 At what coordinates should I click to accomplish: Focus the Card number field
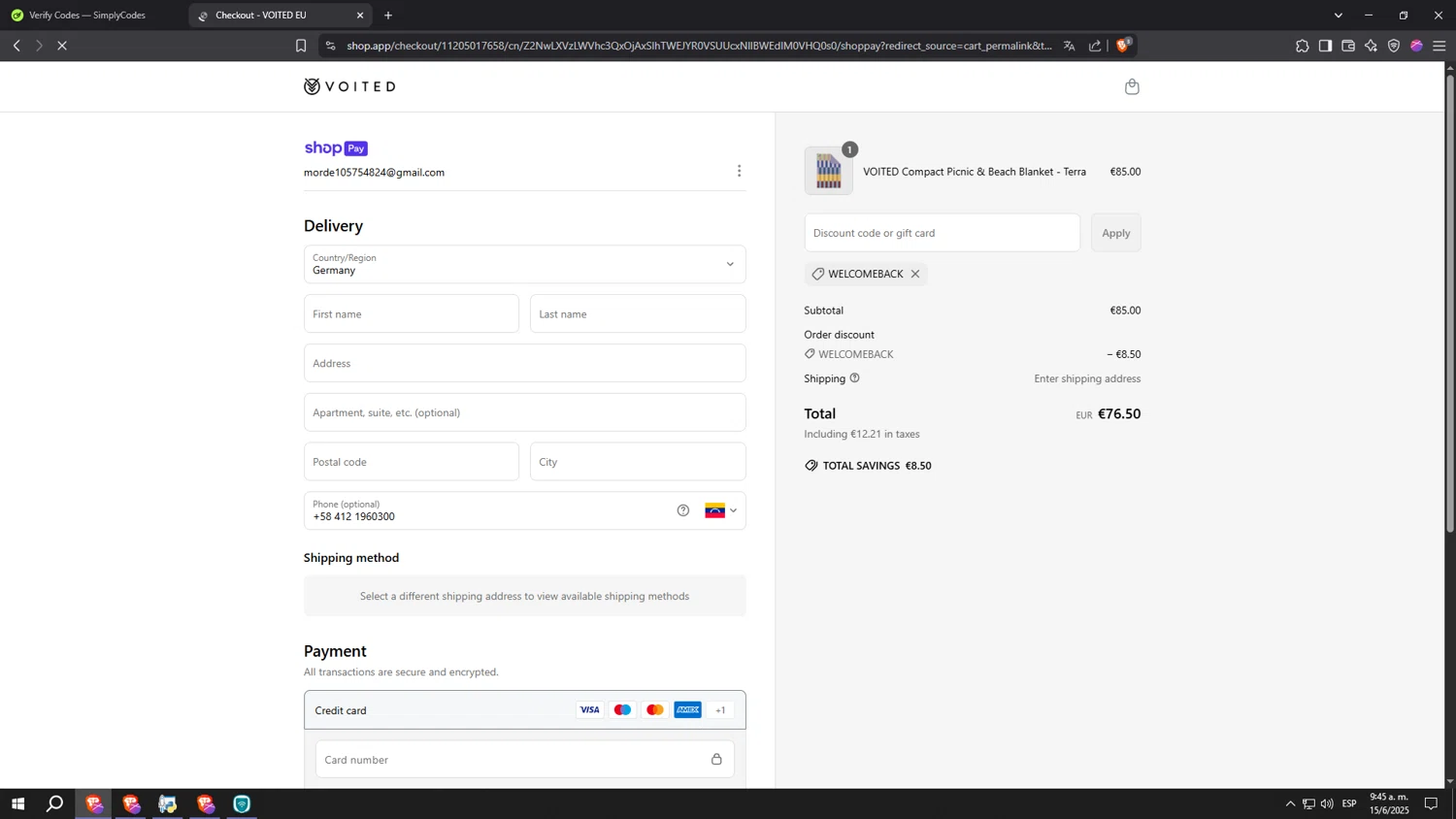(x=524, y=760)
